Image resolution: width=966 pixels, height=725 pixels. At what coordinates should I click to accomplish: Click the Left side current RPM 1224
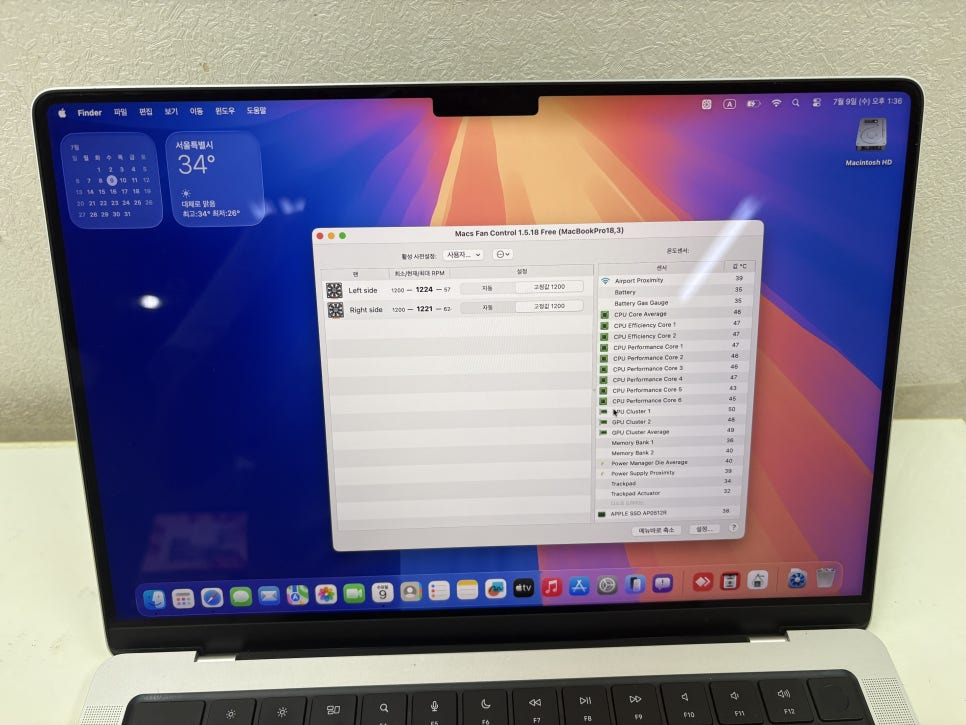pos(424,290)
